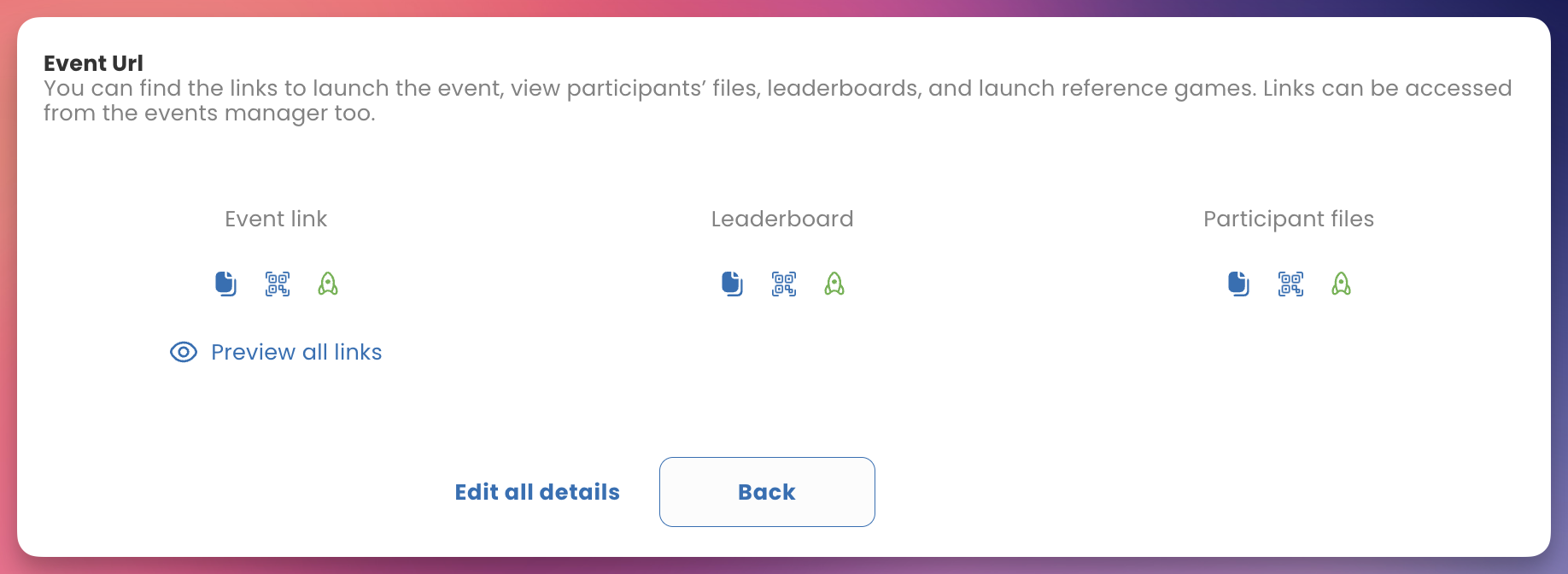Copy the Participant files link
This screenshot has width=1568, height=574.
click(x=1238, y=284)
